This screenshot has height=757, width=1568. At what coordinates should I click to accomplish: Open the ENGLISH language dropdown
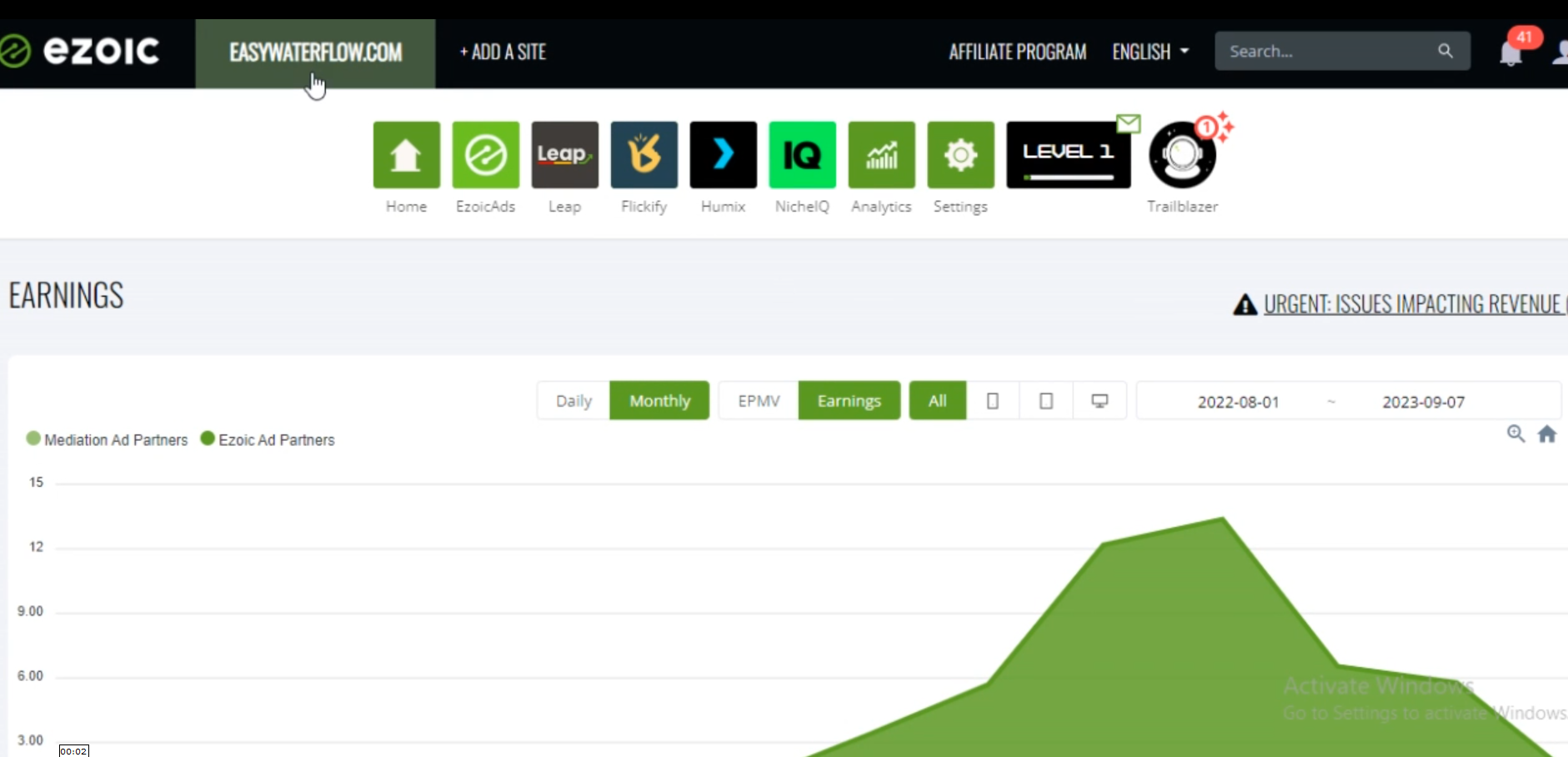[x=1150, y=52]
